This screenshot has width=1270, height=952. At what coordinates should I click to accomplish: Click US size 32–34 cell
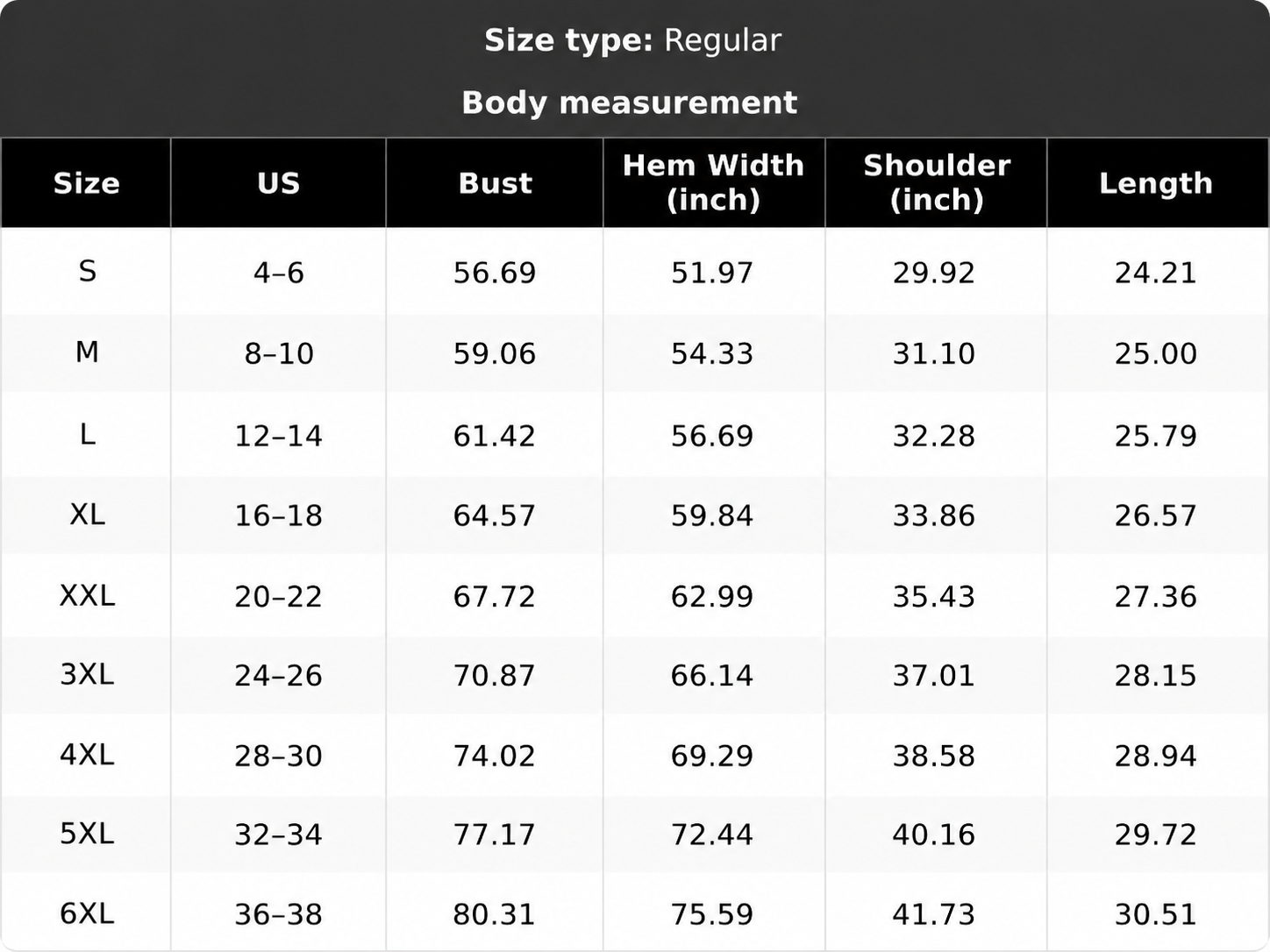278,834
